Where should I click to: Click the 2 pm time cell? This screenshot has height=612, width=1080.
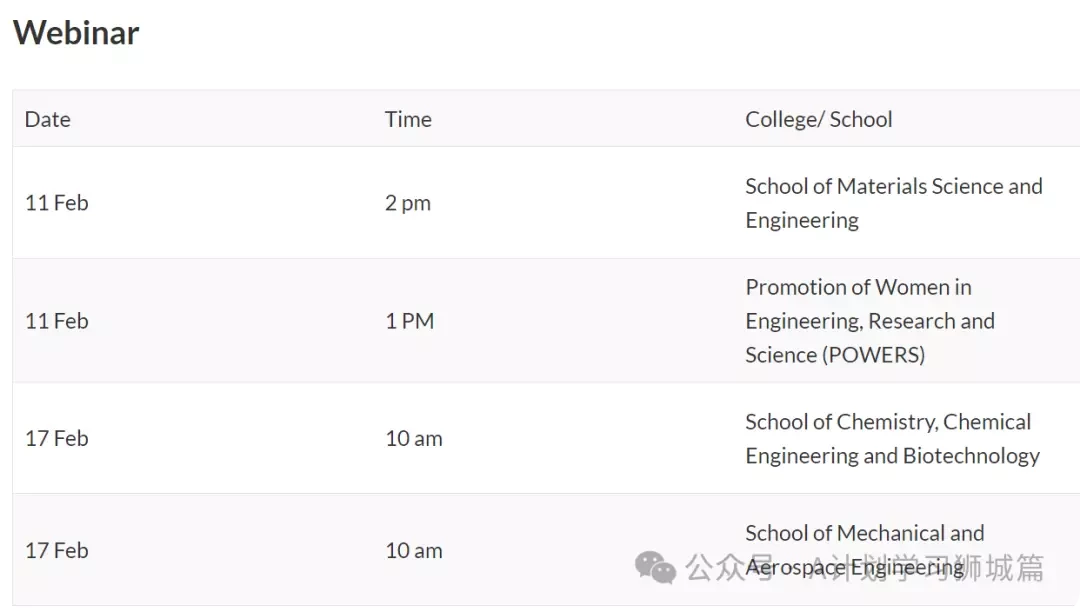[x=408, y=203]
